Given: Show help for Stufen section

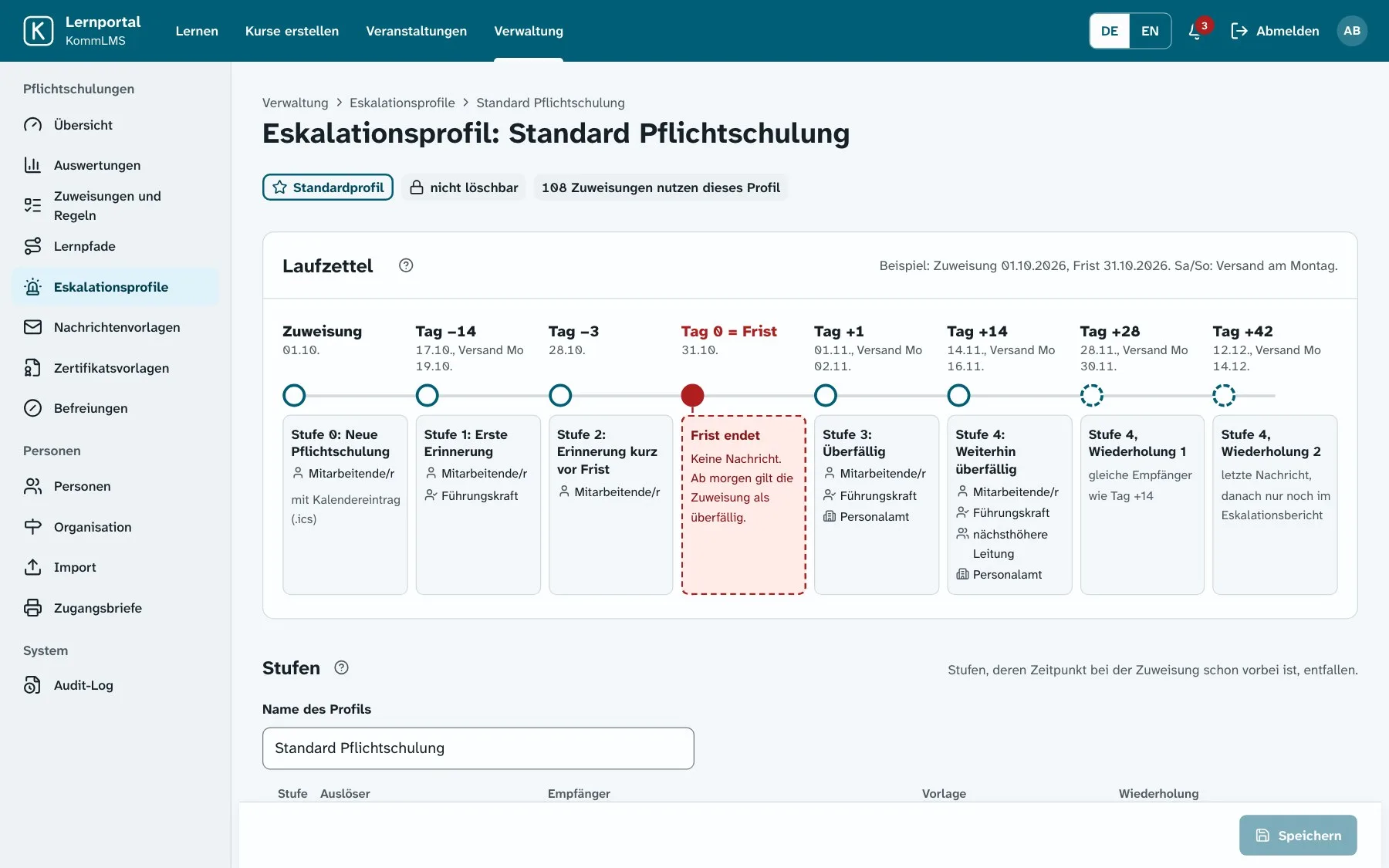Looking at the screenshot, I should pyautogui.click(x=341, y=668).
